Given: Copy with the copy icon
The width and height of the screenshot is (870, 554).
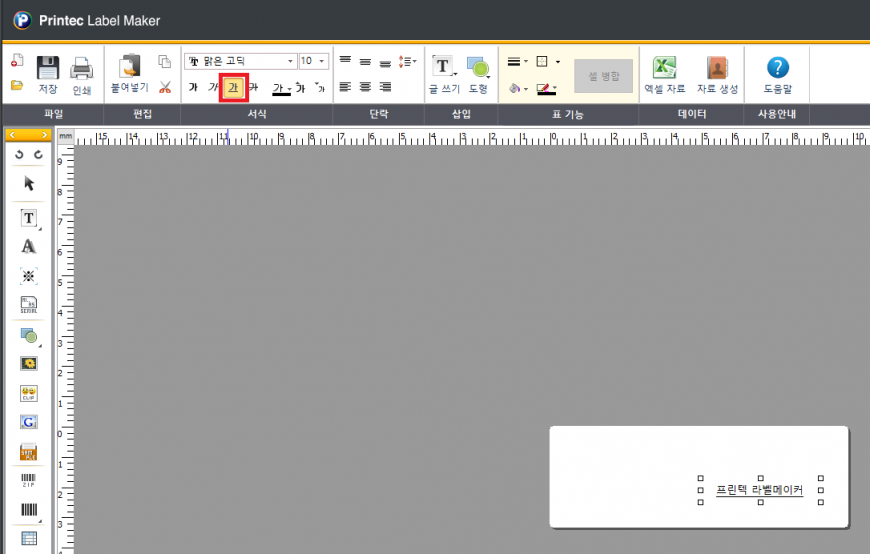Looking at the screenshot, I should click(x=164, y=61).
